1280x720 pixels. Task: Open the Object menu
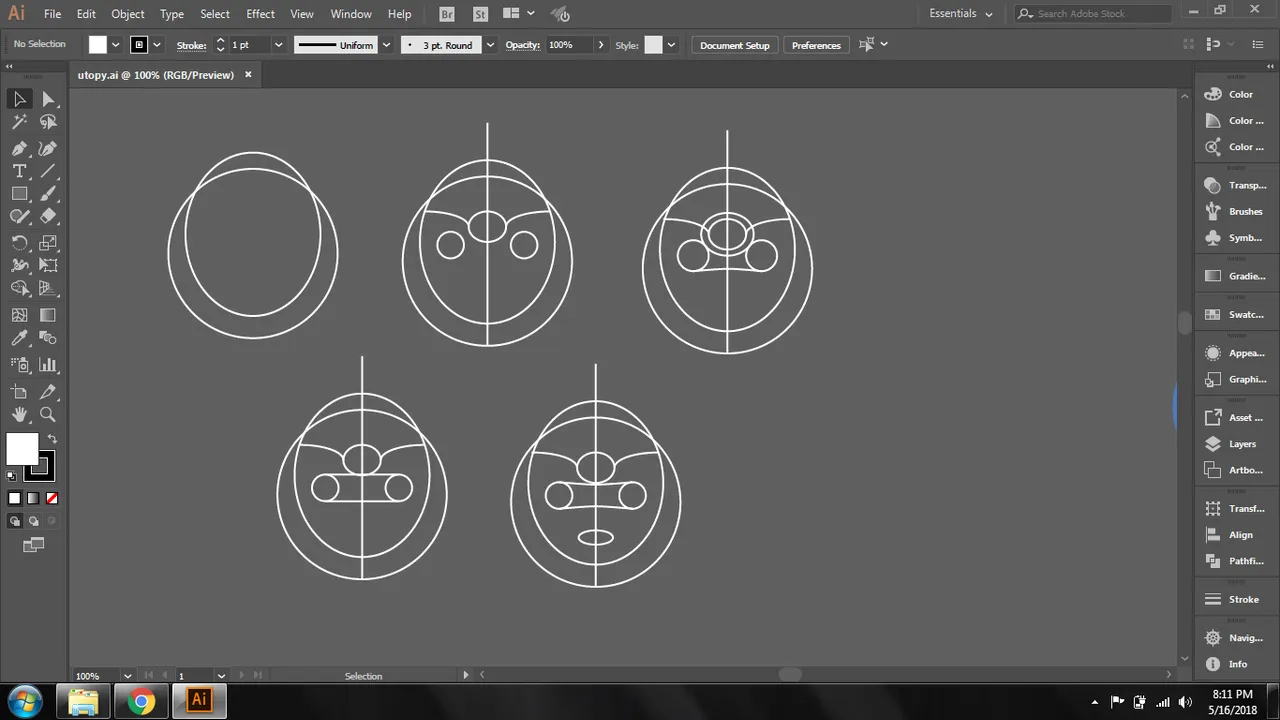tap(128, 14)
